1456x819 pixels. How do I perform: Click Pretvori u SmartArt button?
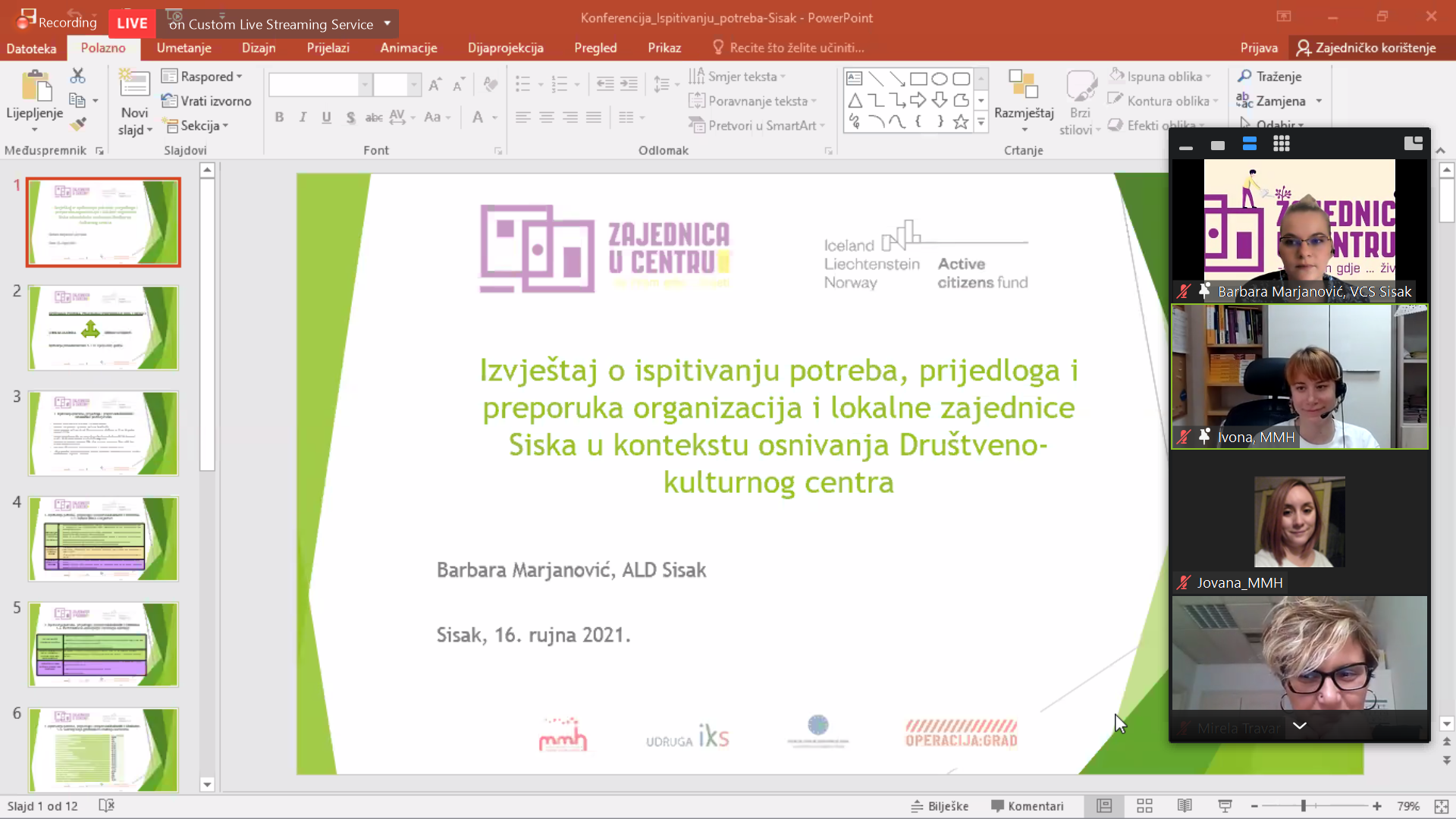click(756, 126)
